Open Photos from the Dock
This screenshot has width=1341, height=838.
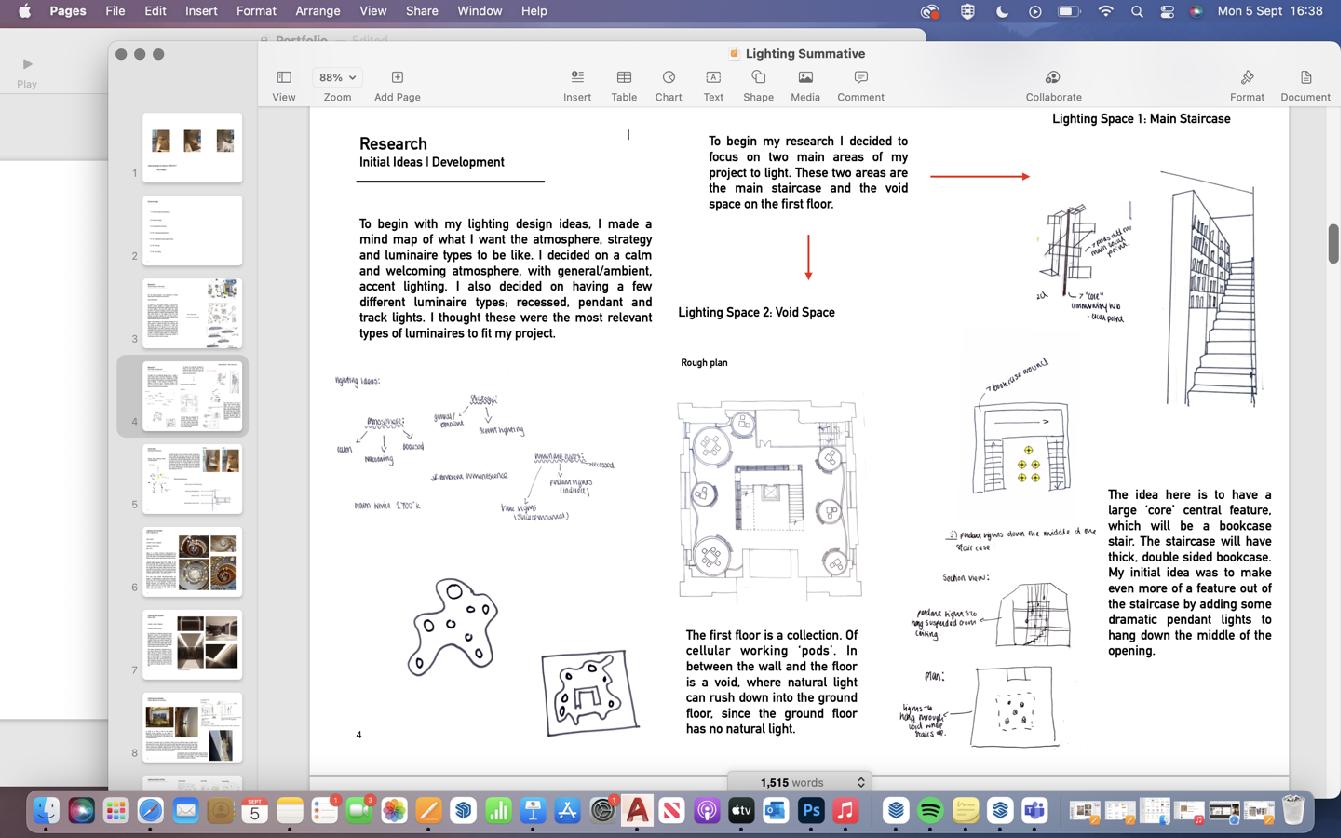pos(394,810)
